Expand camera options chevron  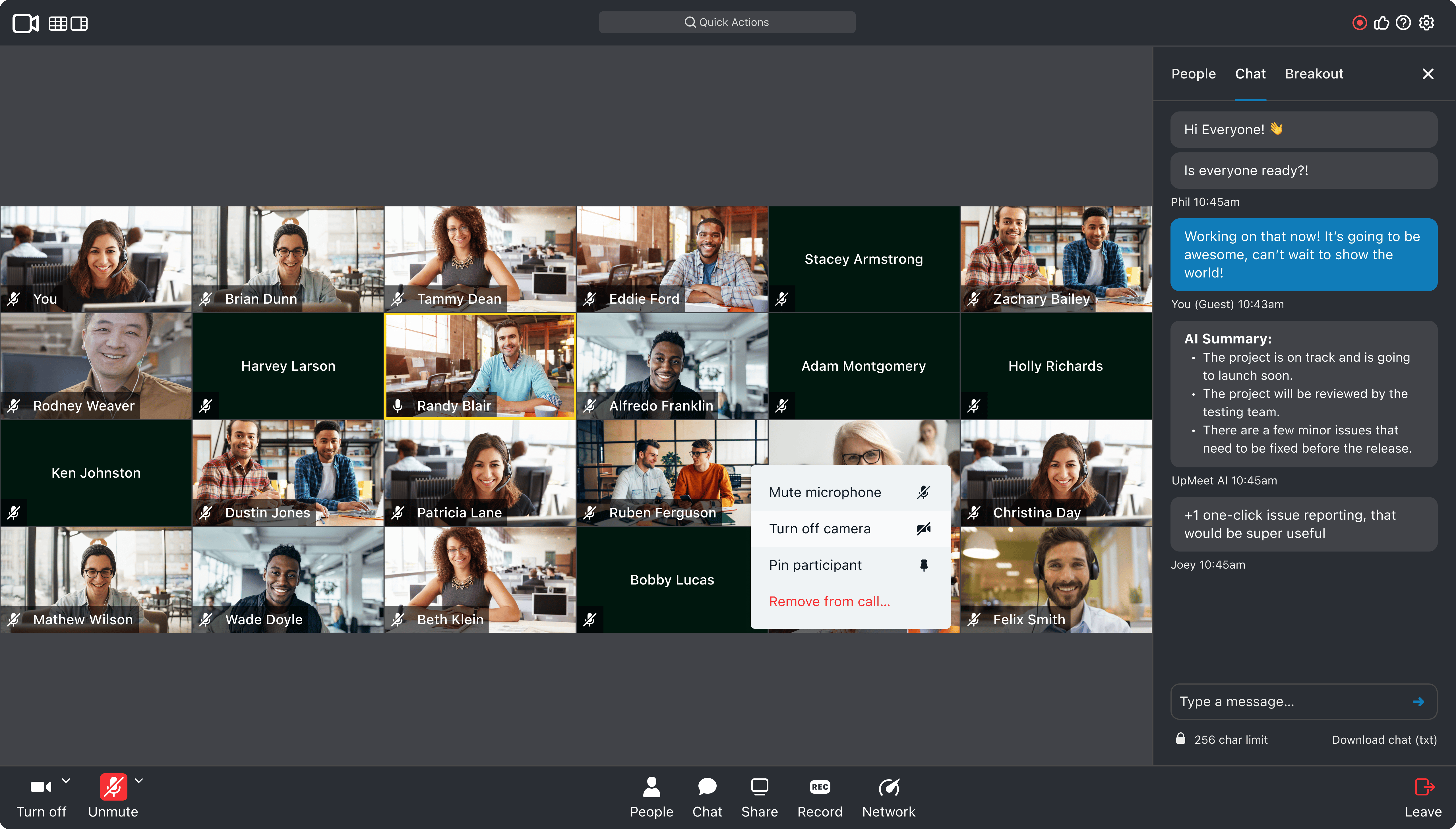66,781
